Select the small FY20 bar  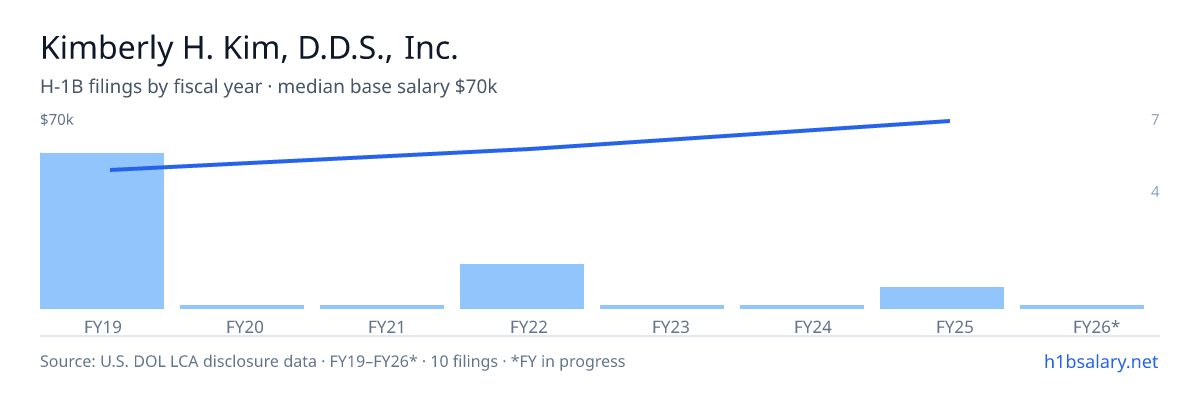242,307
